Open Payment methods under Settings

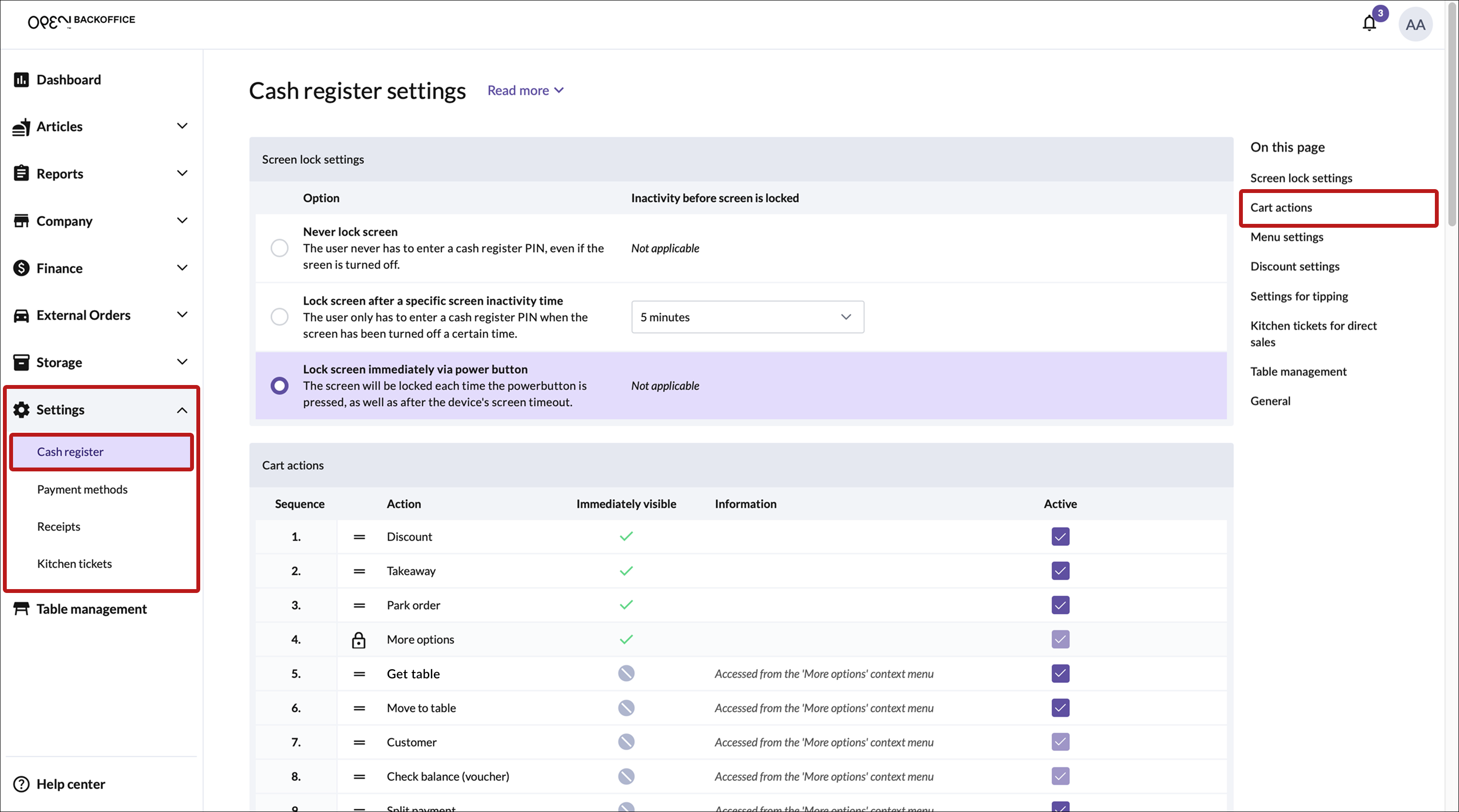(x=82, y=489)
